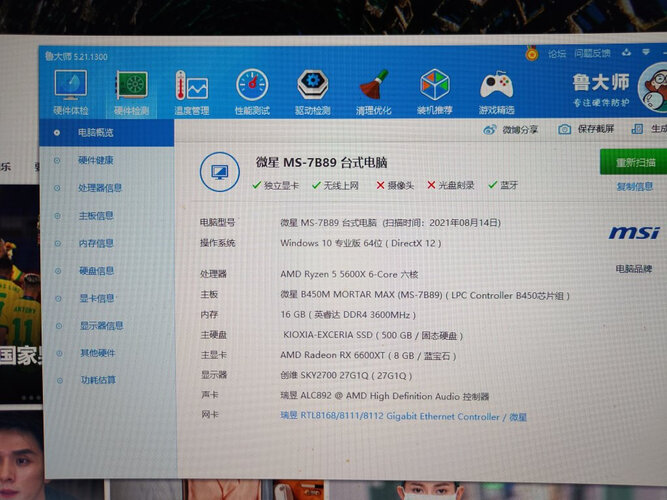
Task: Click the medal icon in title bar
Action: point(532,54)
